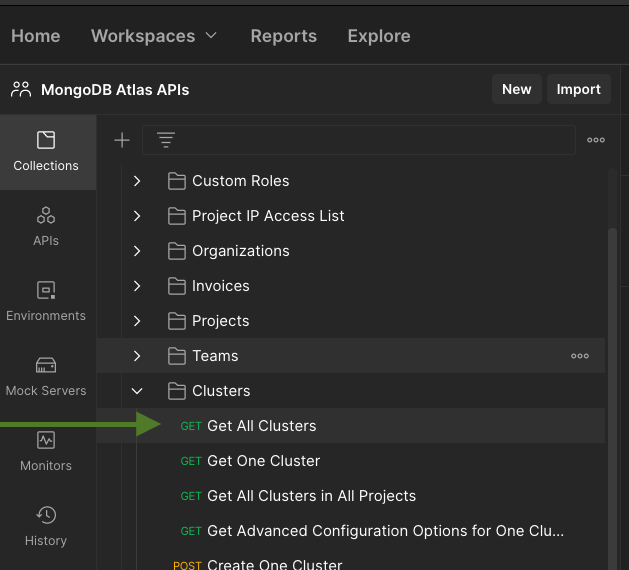The image size is (629, 570).
Task: Open the Get All Clusters request
Action: 351,426
